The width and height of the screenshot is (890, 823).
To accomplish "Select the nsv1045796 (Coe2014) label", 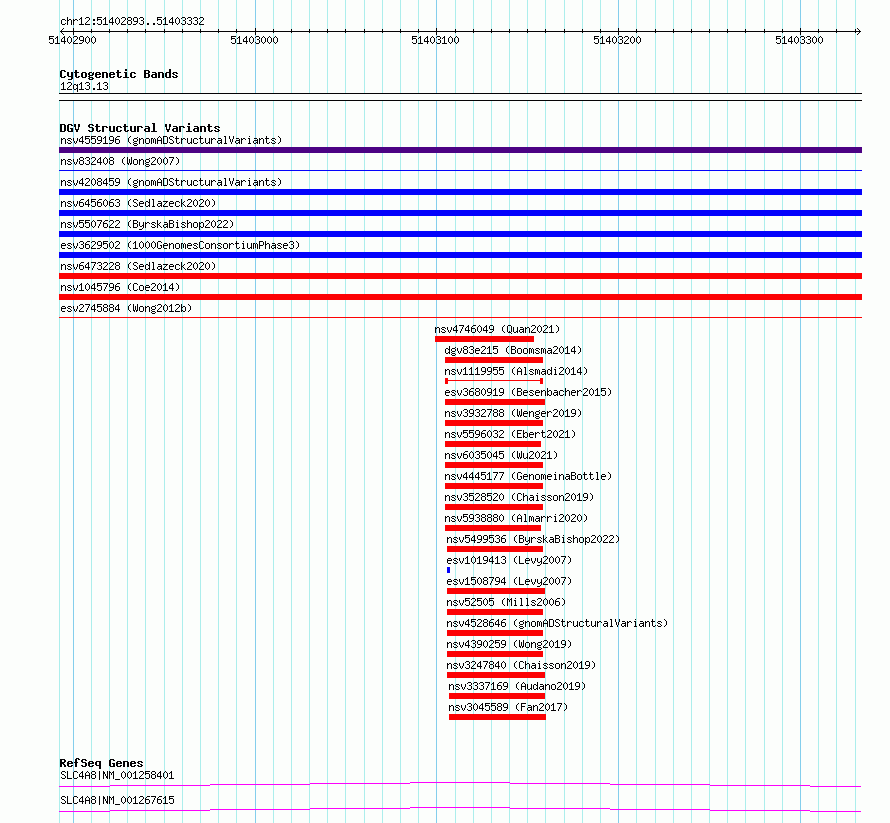I will pos(120,287).
